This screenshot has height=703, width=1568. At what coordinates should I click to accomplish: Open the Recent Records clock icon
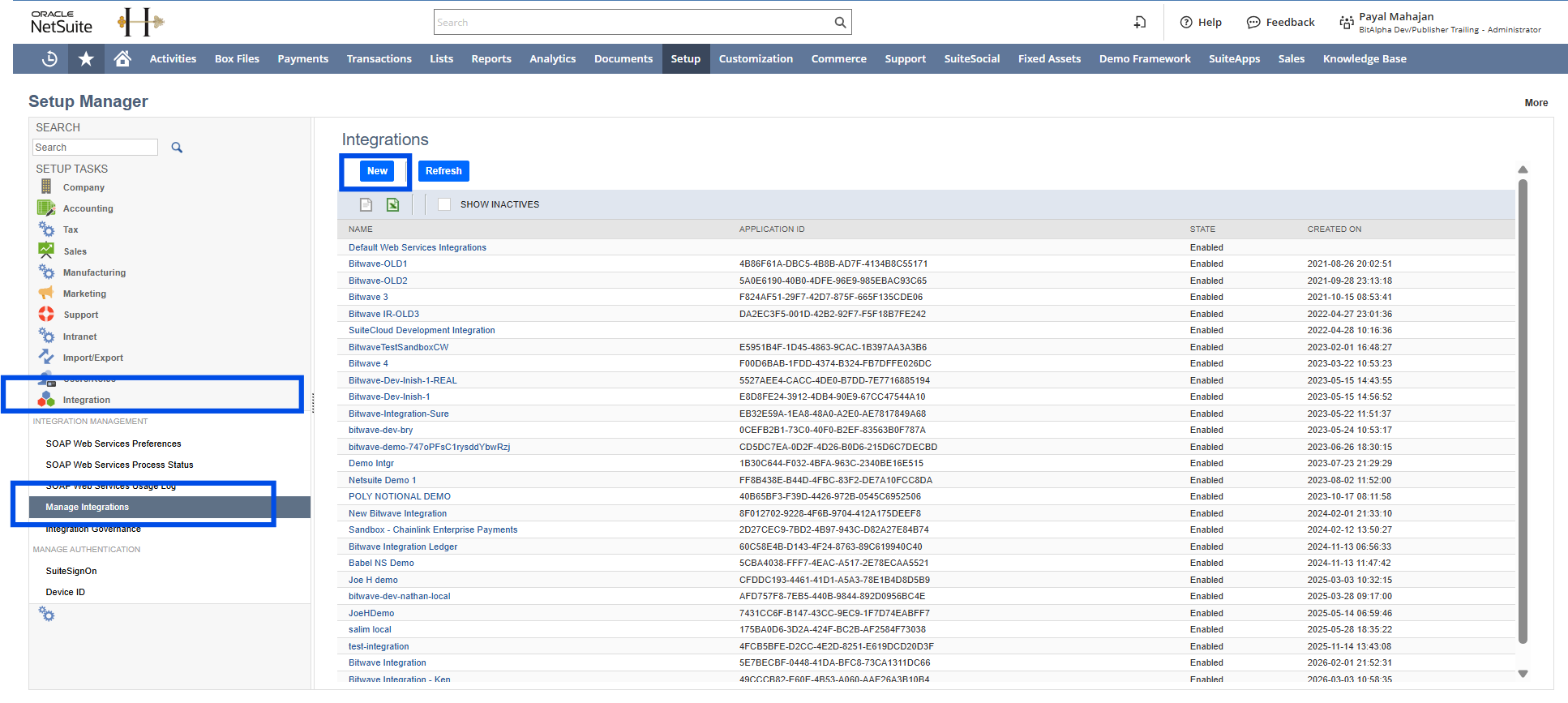coord(49,58)
